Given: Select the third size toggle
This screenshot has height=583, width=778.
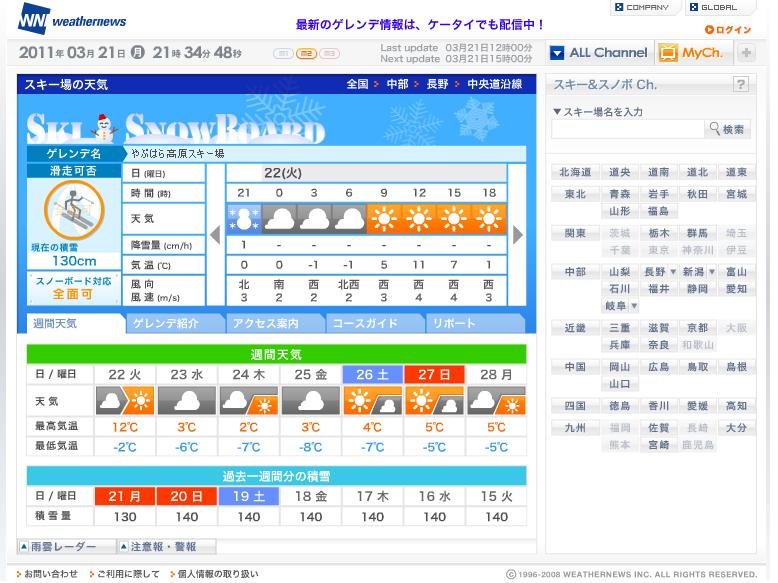Looking at the screenshot, I should (329, 53).
